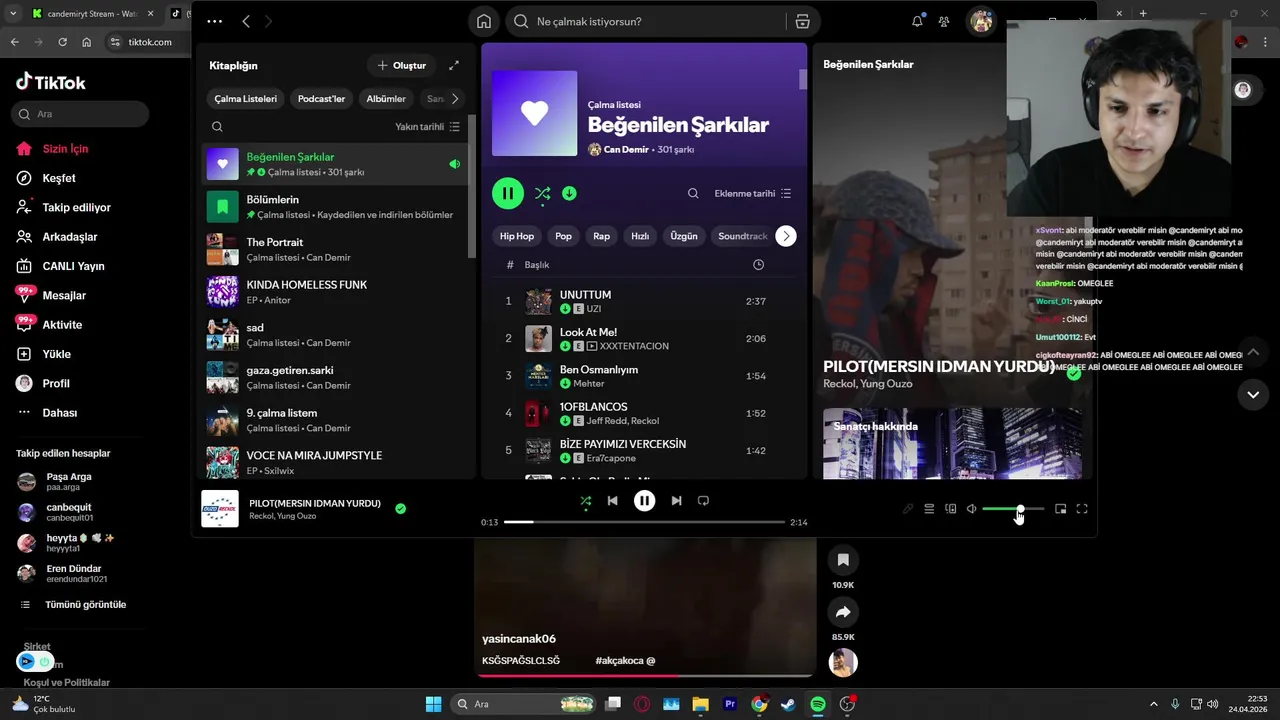This screenshot has height=720, width=1280.
Task: Open Yükle in TikTok sidebar
Action: [x=56, y=354]
